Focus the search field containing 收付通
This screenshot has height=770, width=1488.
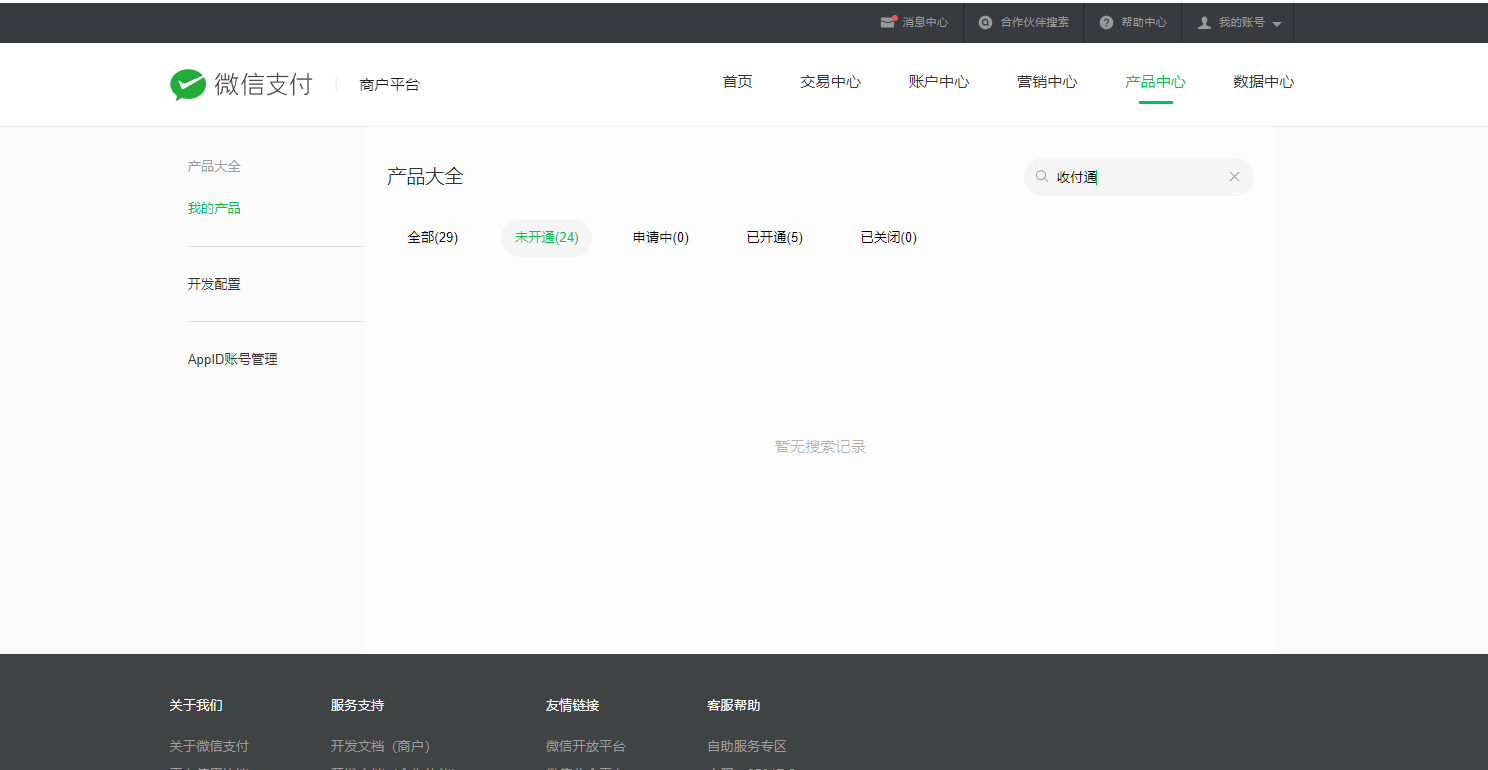pos(1139,177)
